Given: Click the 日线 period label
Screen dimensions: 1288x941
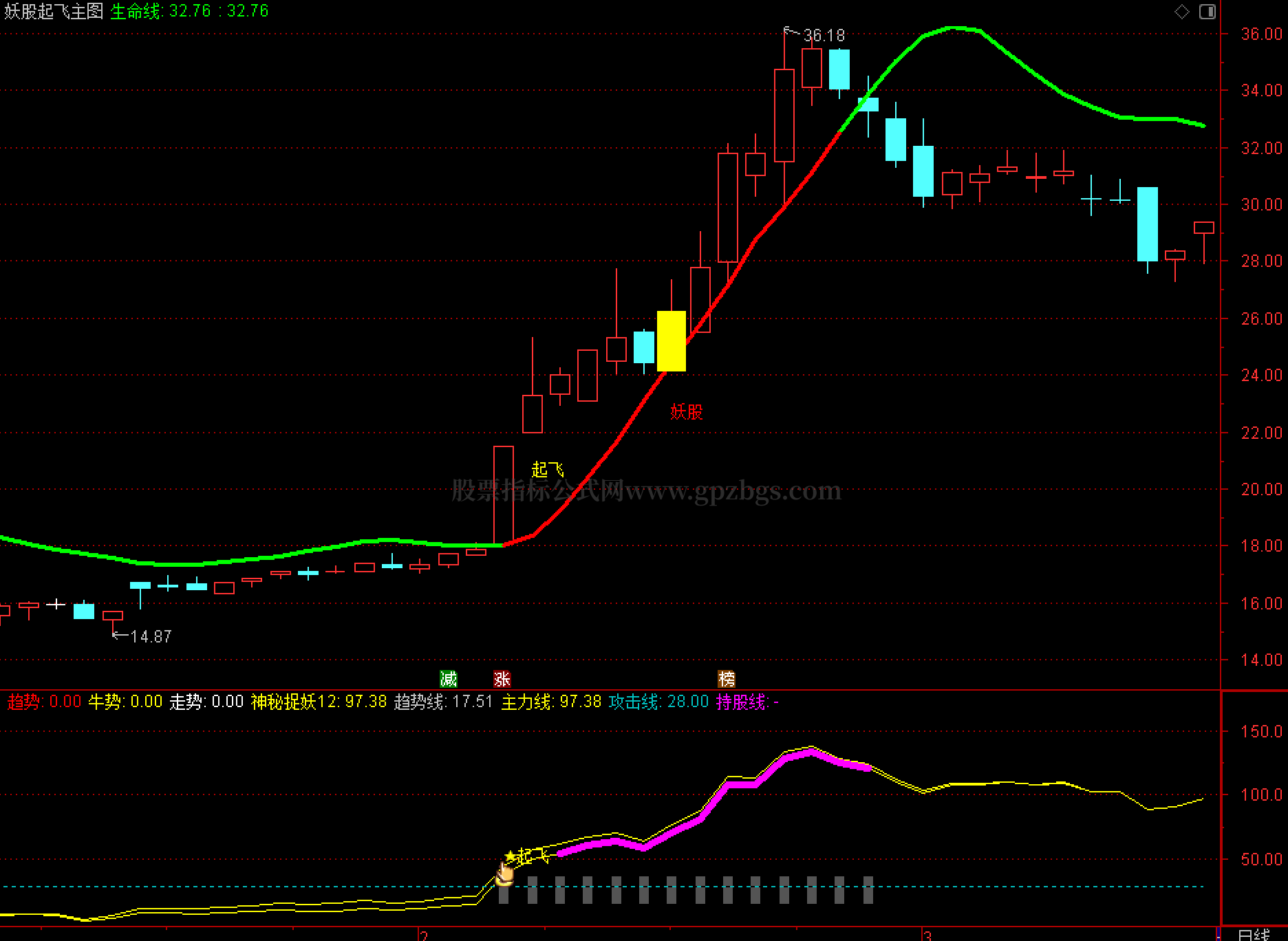Looking at the screenshot, I should (x=1254, y=935).
